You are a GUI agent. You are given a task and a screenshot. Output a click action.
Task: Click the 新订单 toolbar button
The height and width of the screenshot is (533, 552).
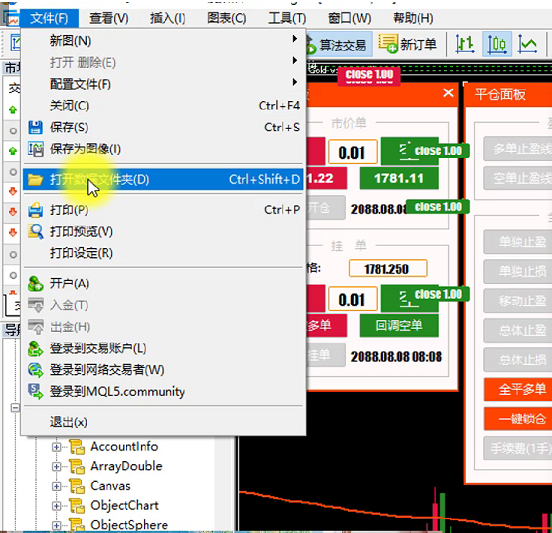(x=408, y=44)
